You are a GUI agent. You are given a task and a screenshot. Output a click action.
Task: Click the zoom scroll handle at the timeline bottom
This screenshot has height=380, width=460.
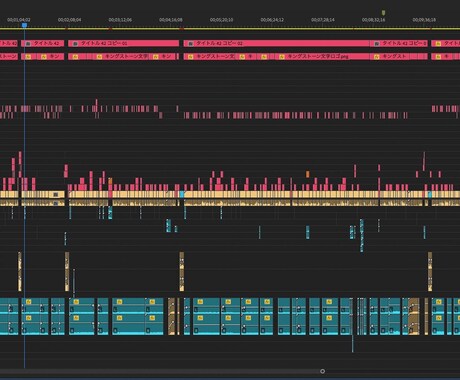322,371
